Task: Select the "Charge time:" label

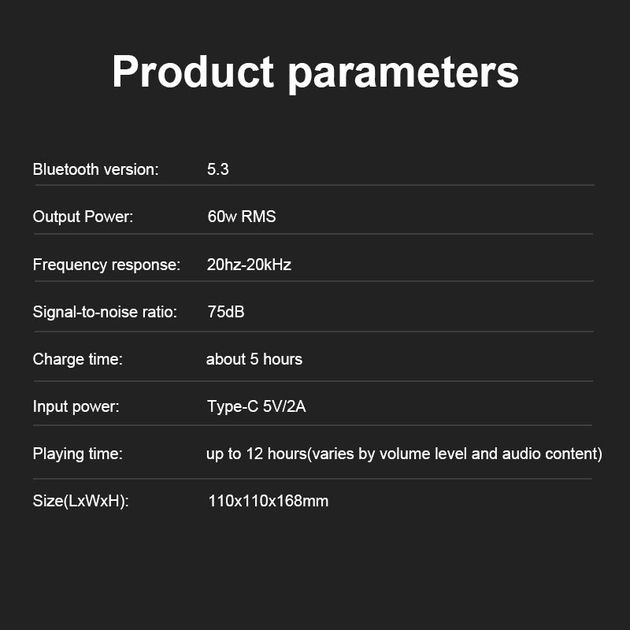Action: pyautogui.click(x=77, y=359)
